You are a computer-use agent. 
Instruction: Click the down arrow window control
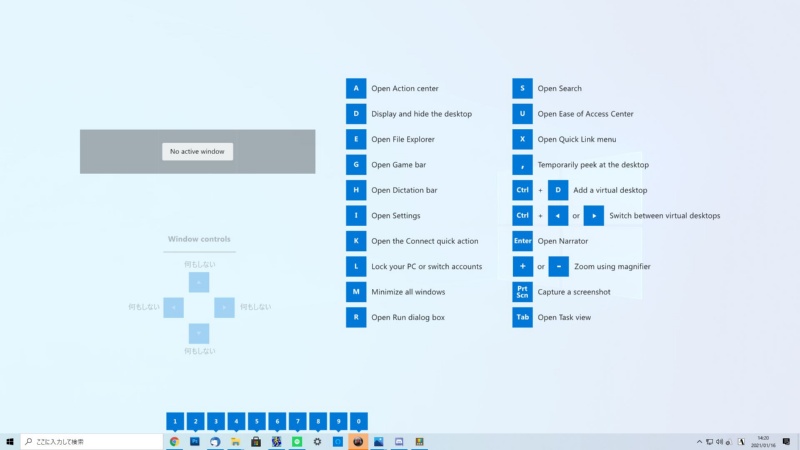[x=199, y=333]
